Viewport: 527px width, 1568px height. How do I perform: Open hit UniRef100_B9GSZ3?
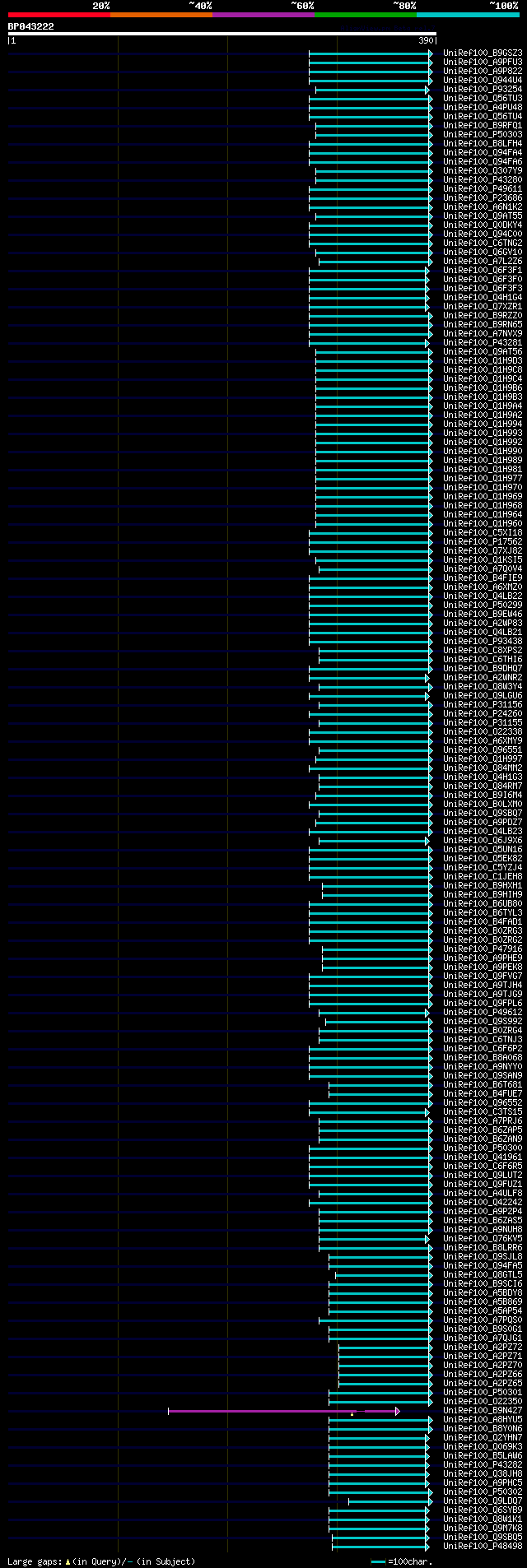[483, 53]
